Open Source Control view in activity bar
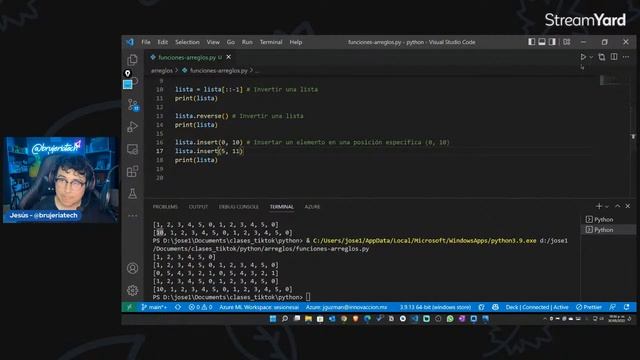640x360 pixels. pos(133,105)
